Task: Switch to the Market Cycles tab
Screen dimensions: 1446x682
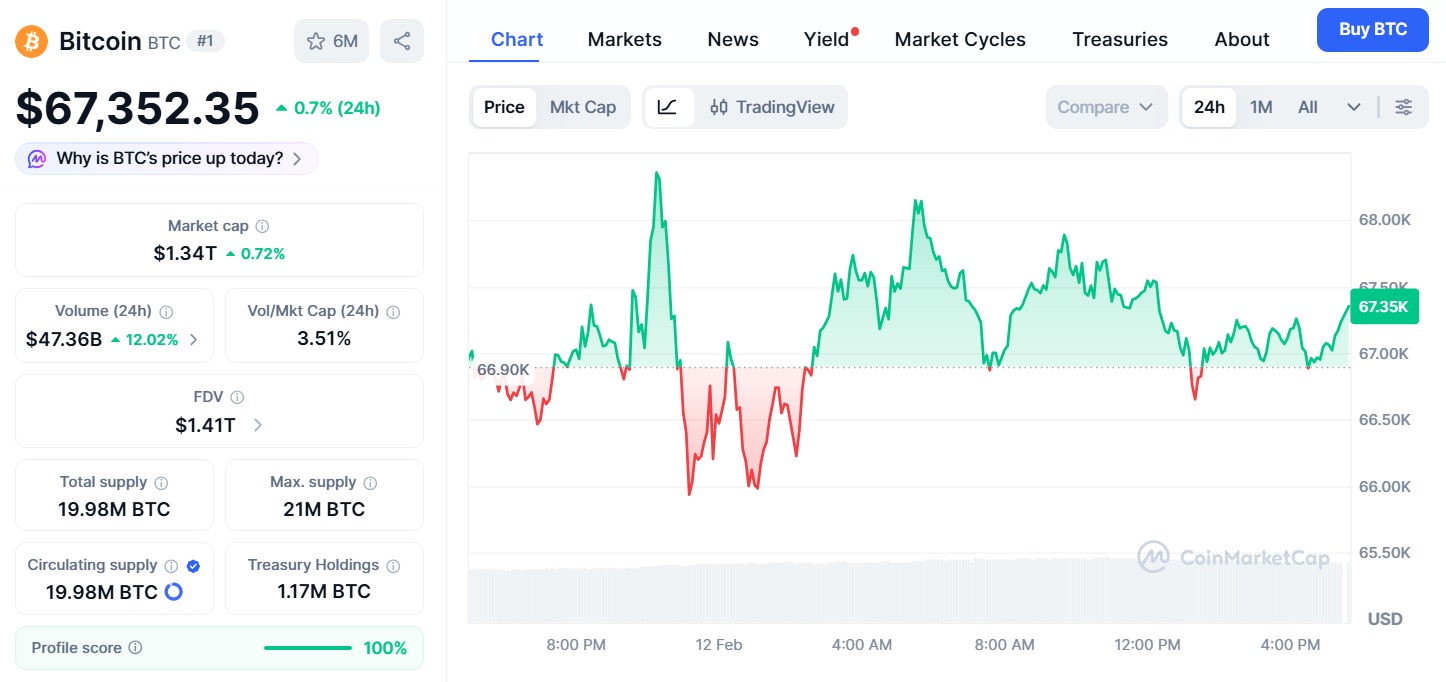Action: 960,39
